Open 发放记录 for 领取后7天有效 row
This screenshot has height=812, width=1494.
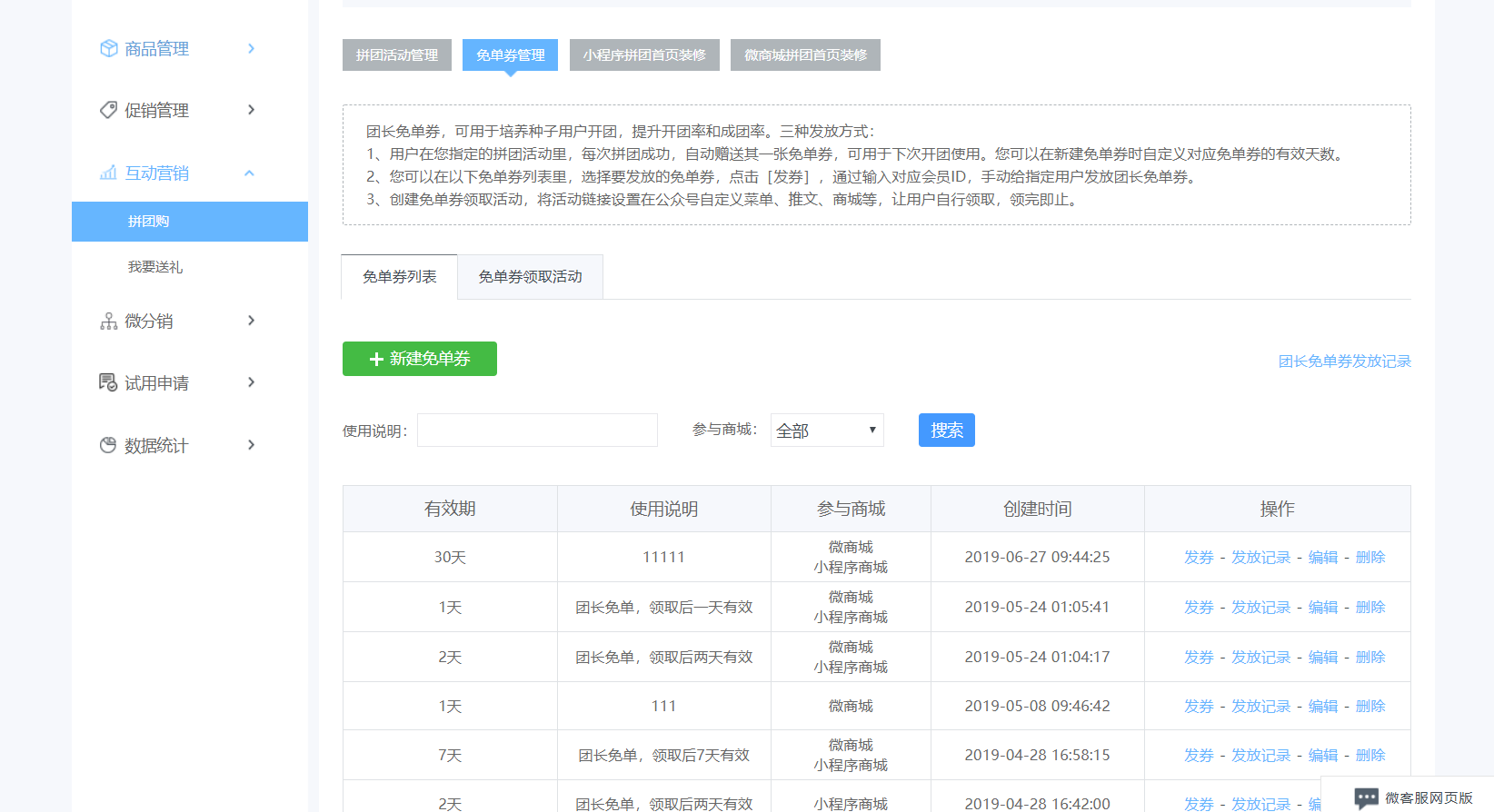(x=1260, y=756)
